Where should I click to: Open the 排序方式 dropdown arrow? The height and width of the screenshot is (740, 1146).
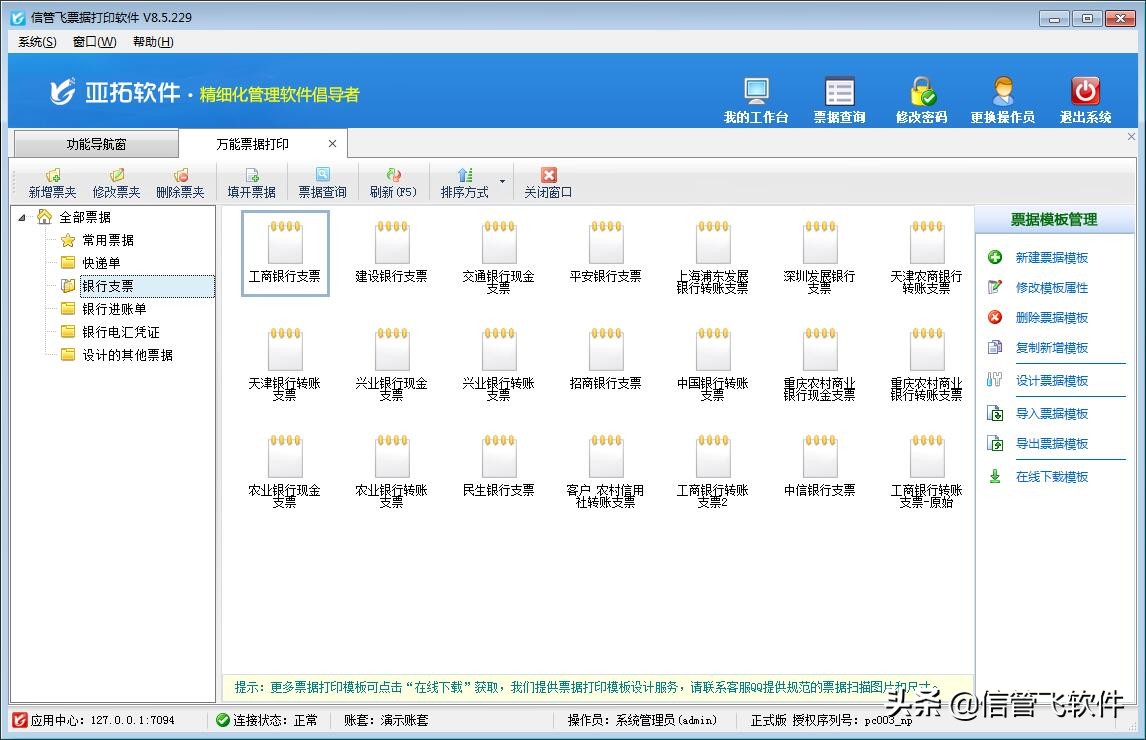[x=502, y=181]
